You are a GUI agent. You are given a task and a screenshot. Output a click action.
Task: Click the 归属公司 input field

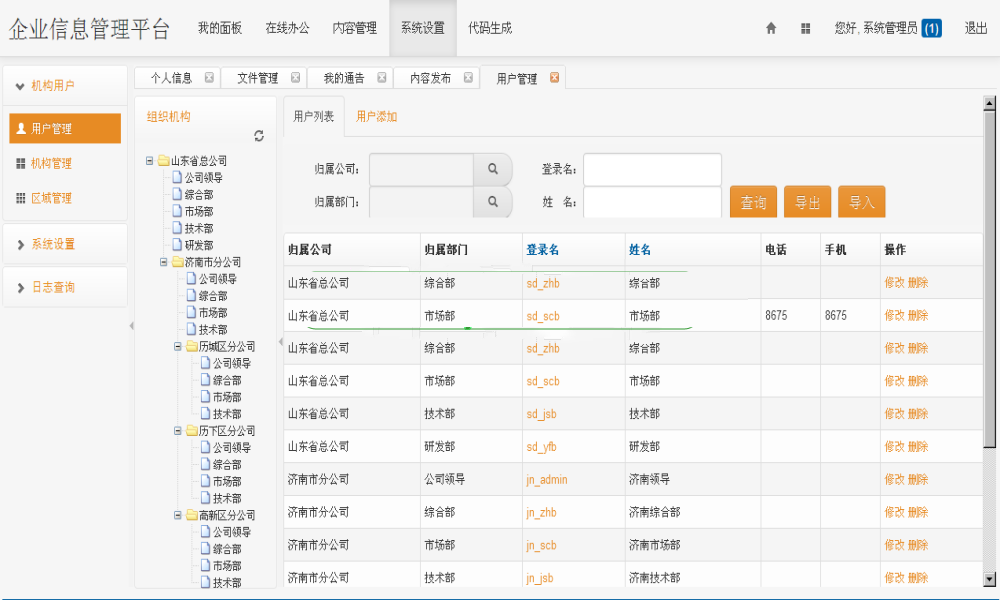tap(421, 170)
